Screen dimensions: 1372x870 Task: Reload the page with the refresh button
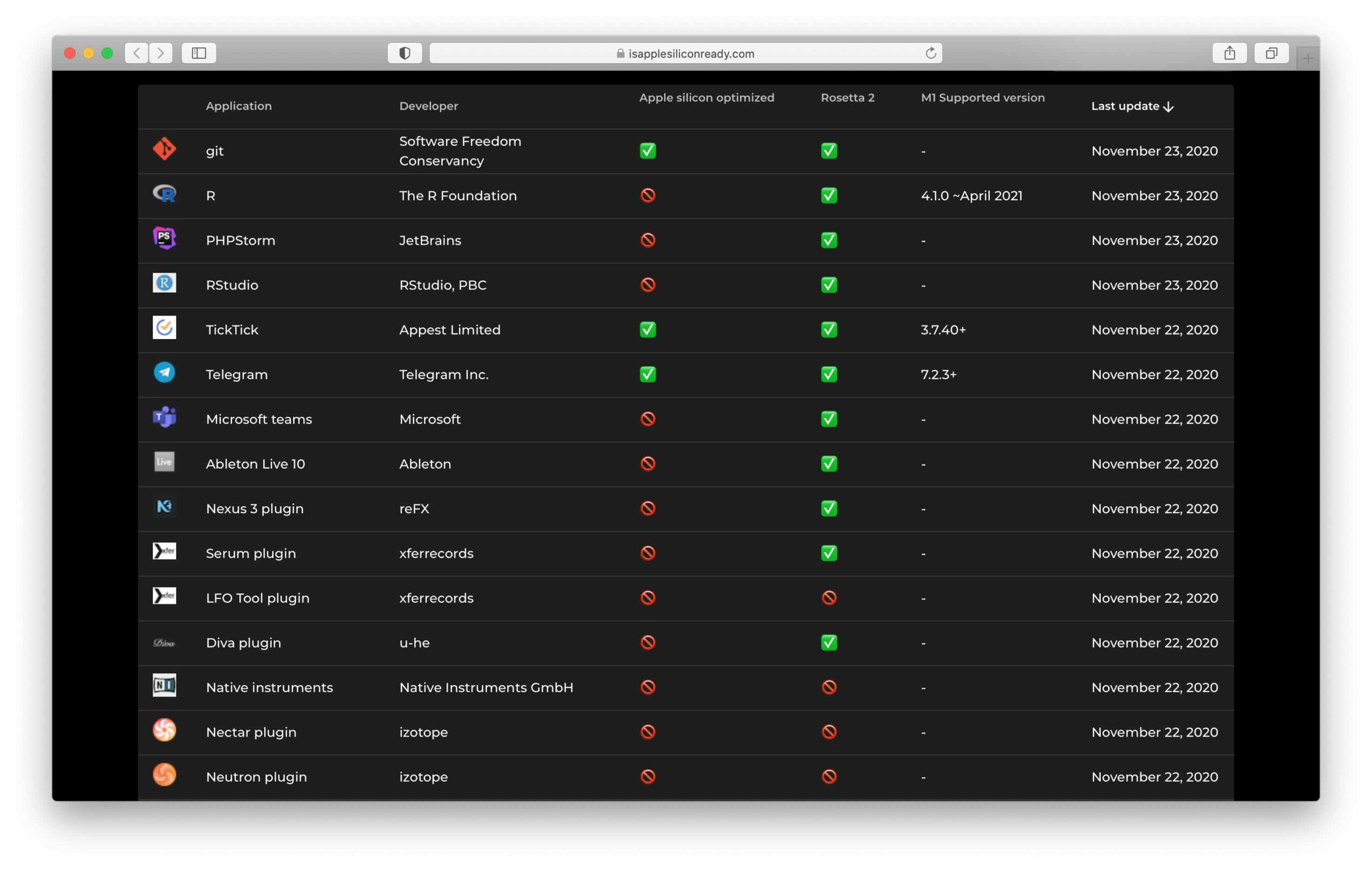pyautogui.click(x=930, y=53)
